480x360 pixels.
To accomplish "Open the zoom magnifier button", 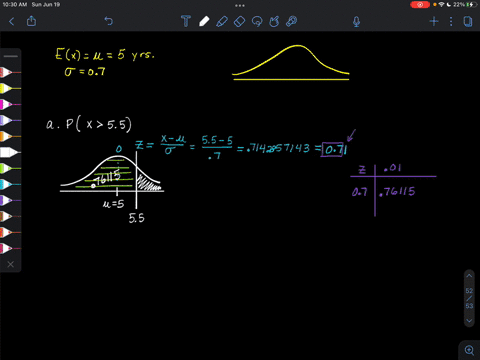I will coord(469,350).
